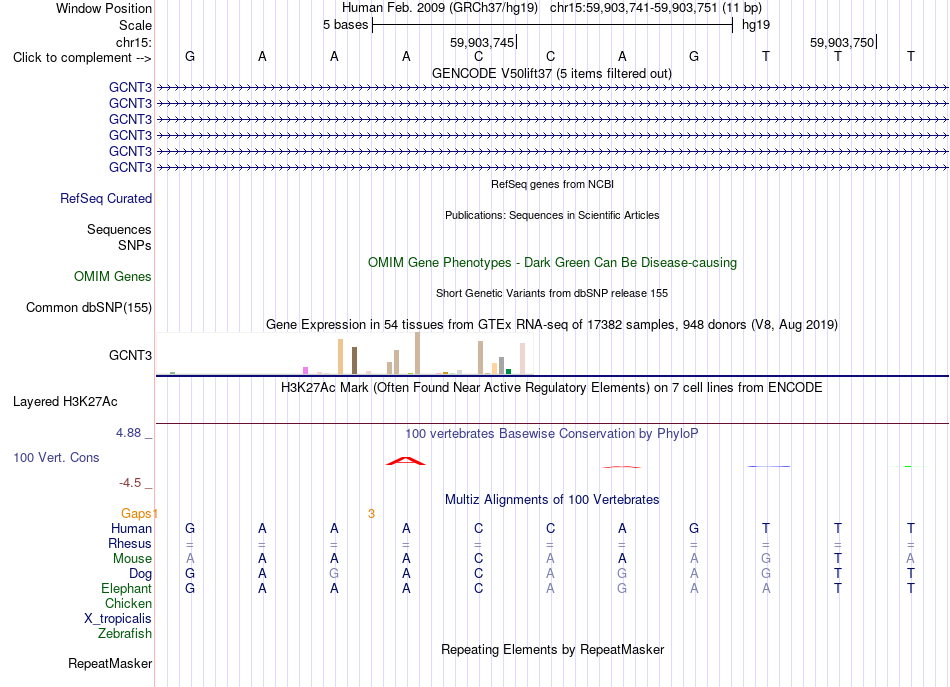Open the 100 Vert. Cons track label
Screen dimensions: 950x687
56,457
